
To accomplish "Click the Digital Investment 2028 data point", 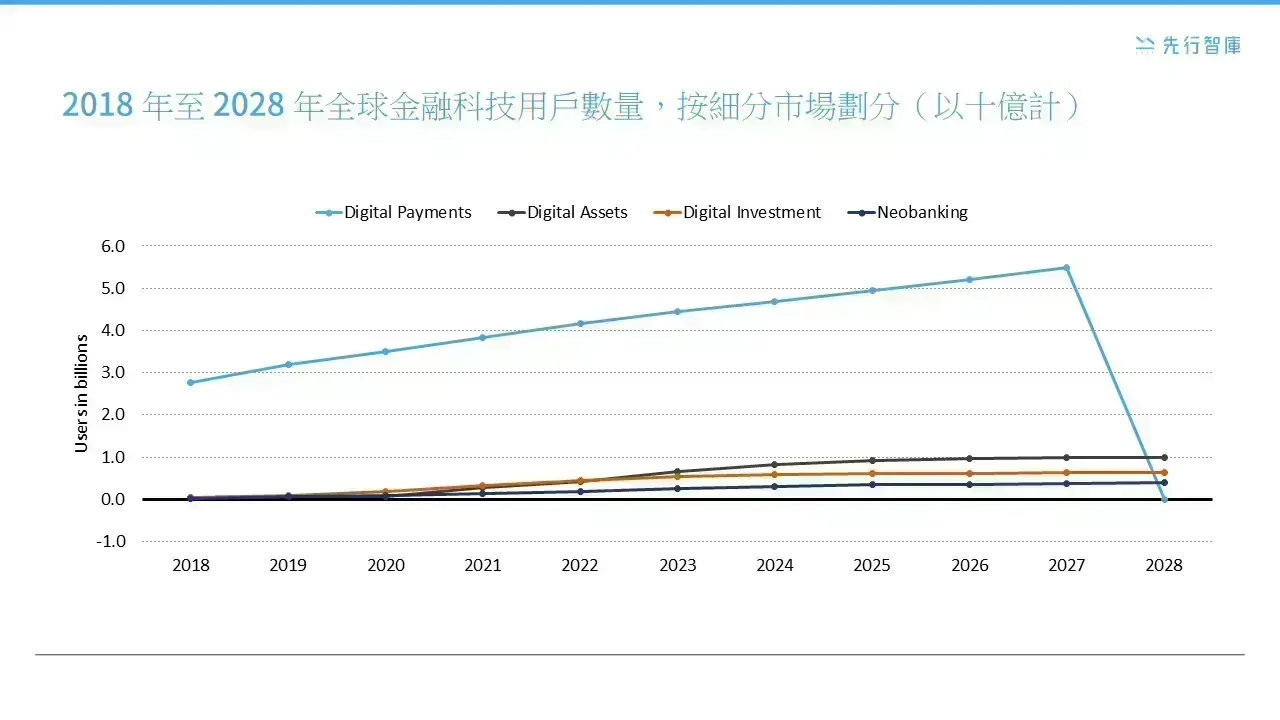I will click(1164, 472).
